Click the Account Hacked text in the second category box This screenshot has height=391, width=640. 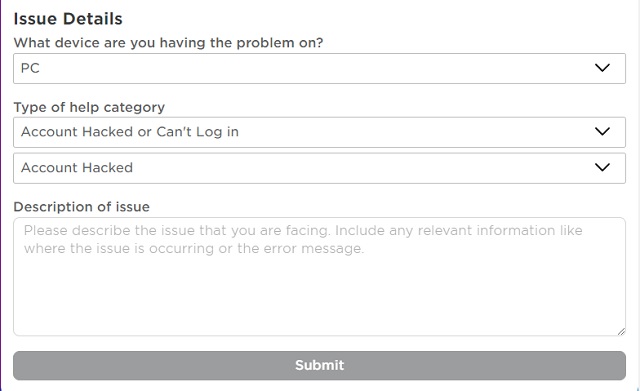click(x=77, y=168)
